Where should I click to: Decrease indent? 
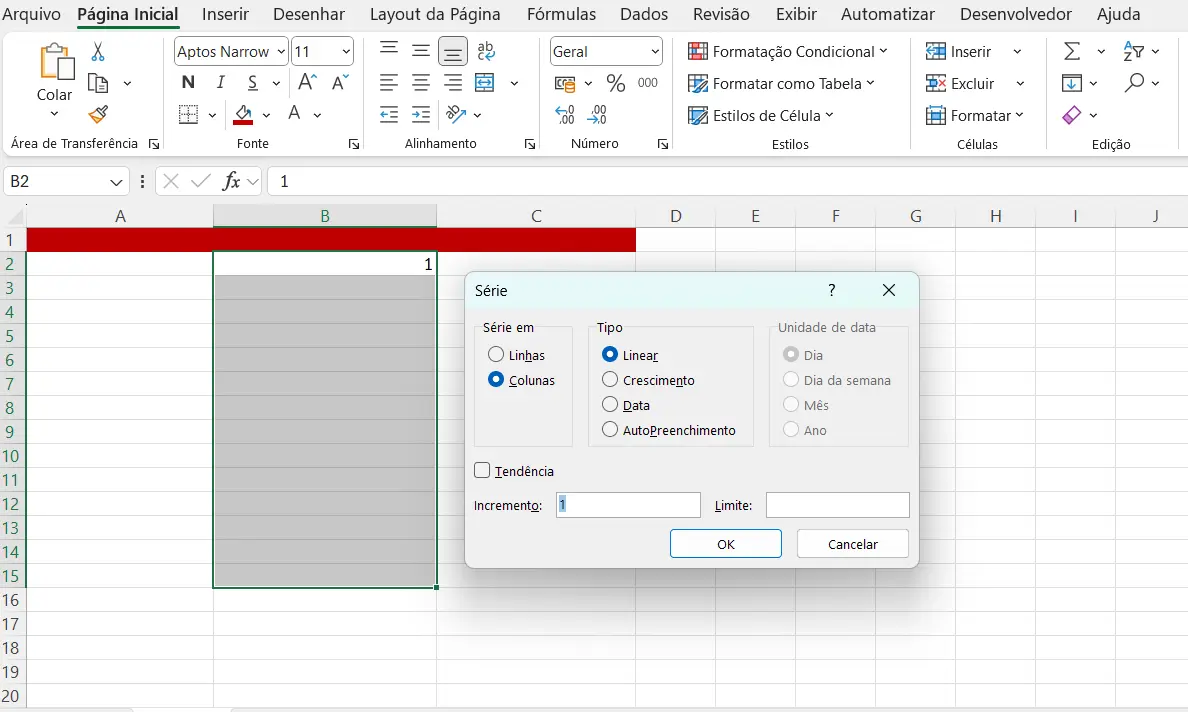click(389, 114)
